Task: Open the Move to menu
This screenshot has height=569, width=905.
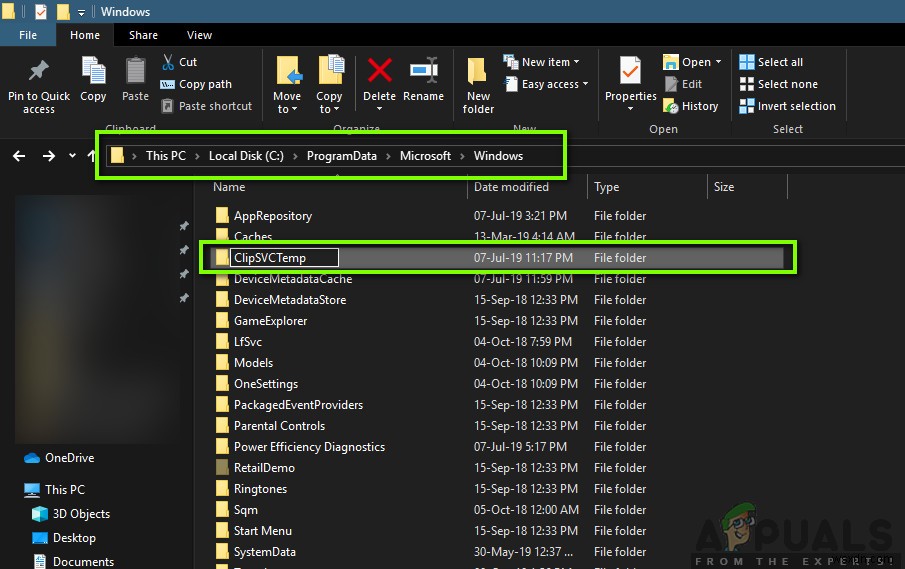Action: [287, 85]
